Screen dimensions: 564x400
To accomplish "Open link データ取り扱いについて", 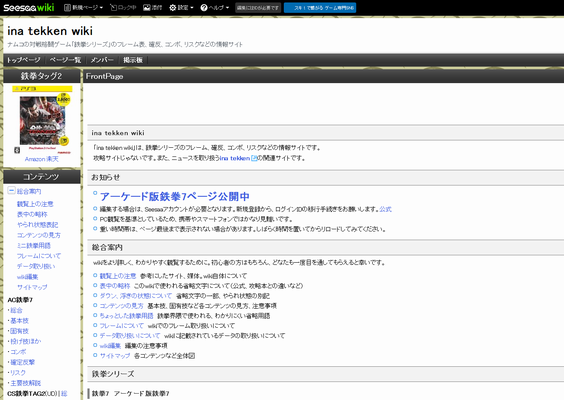I will coord(130,336).
